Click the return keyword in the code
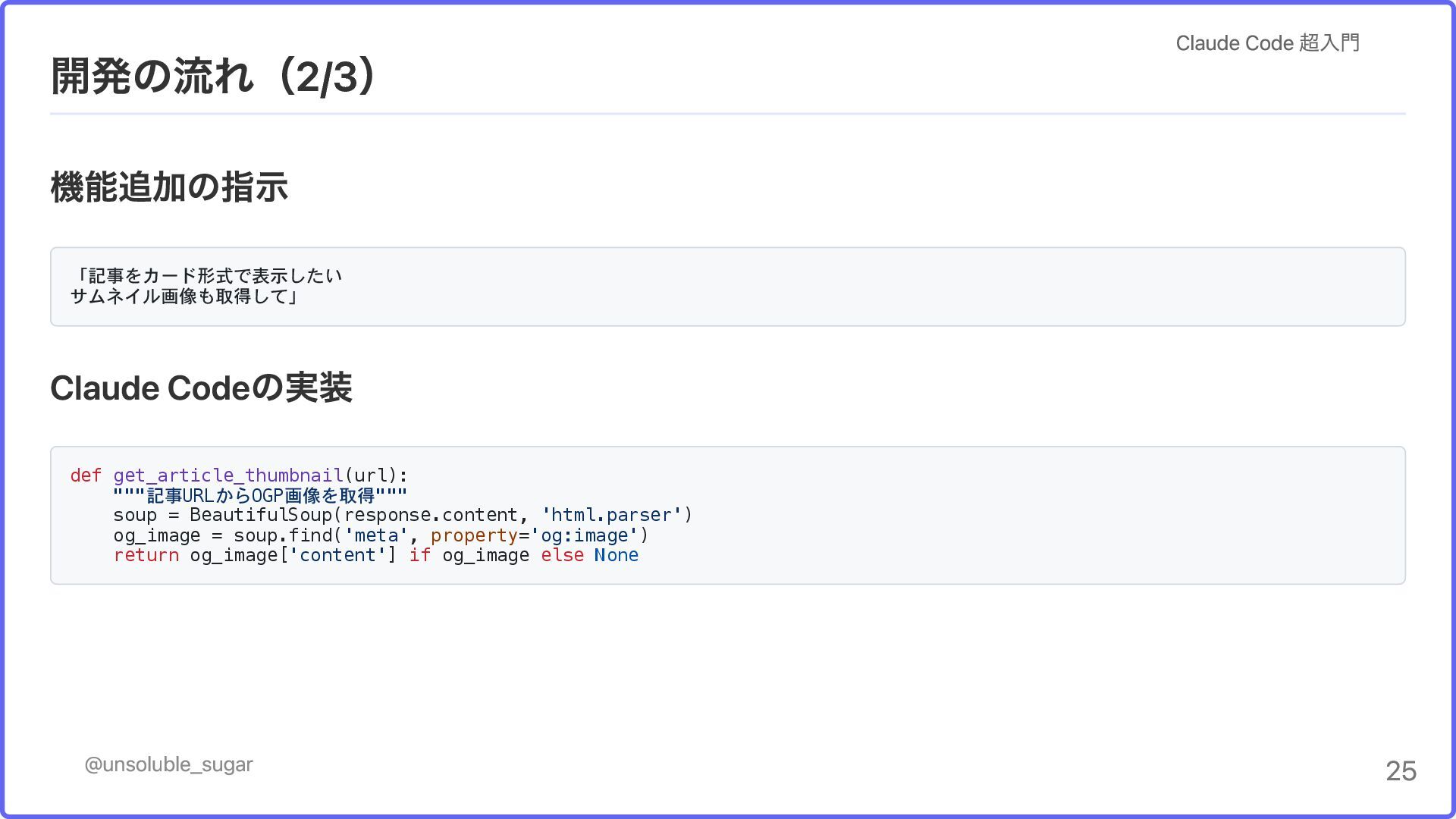Screen dimensions: 1456x819 pos(146,555)
